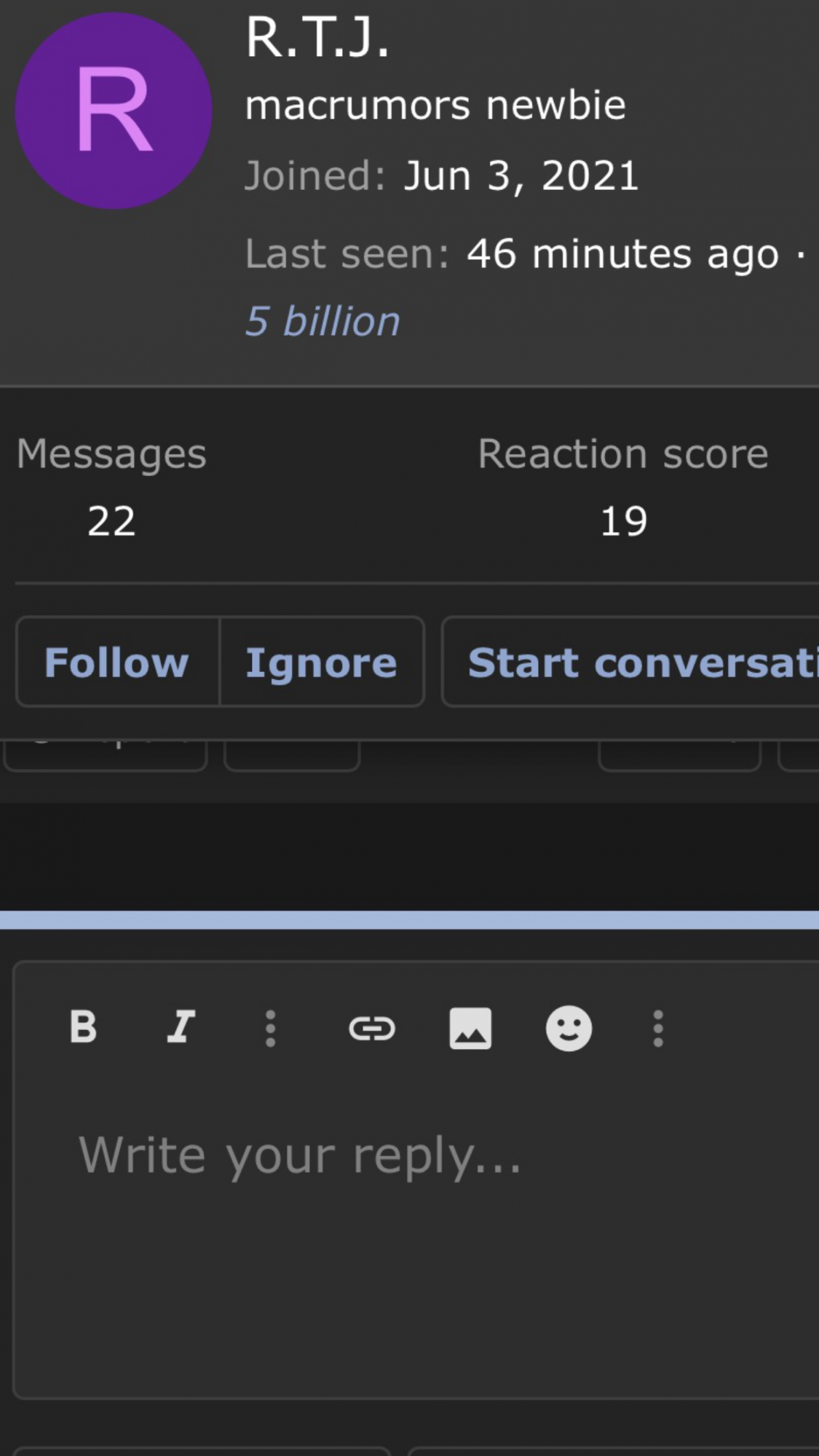The width and height of the screenshot is (819, 1456).
Task: Follow user R.T.J.
Action: pos(117,662)
